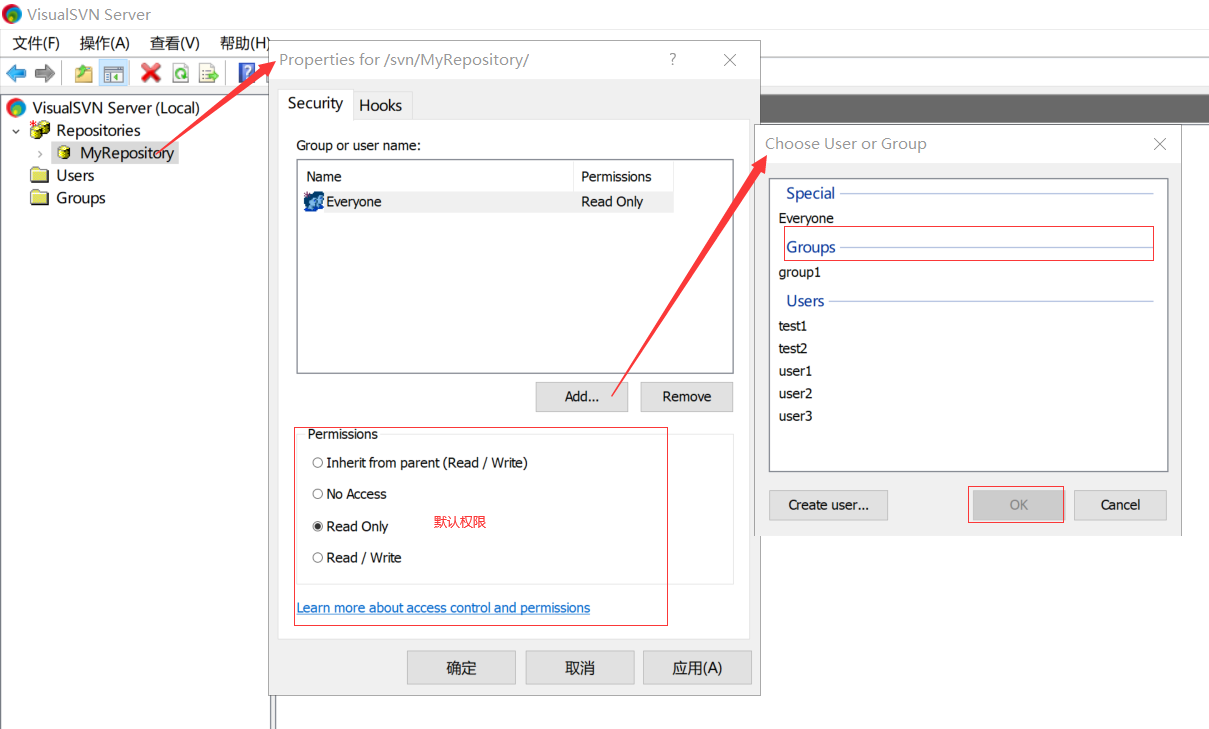Expand the MyRepository tree node
The height and width of the screenshot is (729, 1209).
point(40,153)
